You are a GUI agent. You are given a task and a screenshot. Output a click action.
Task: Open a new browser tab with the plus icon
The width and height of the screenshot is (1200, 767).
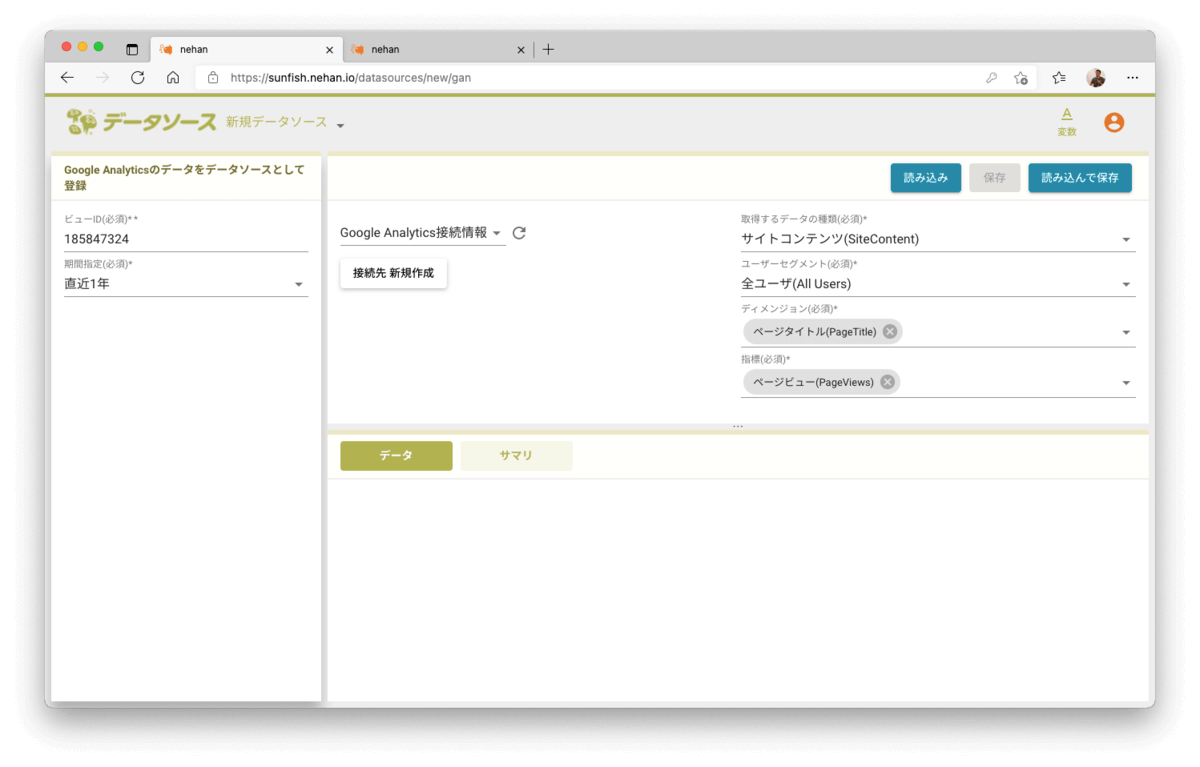click(548, 49)
